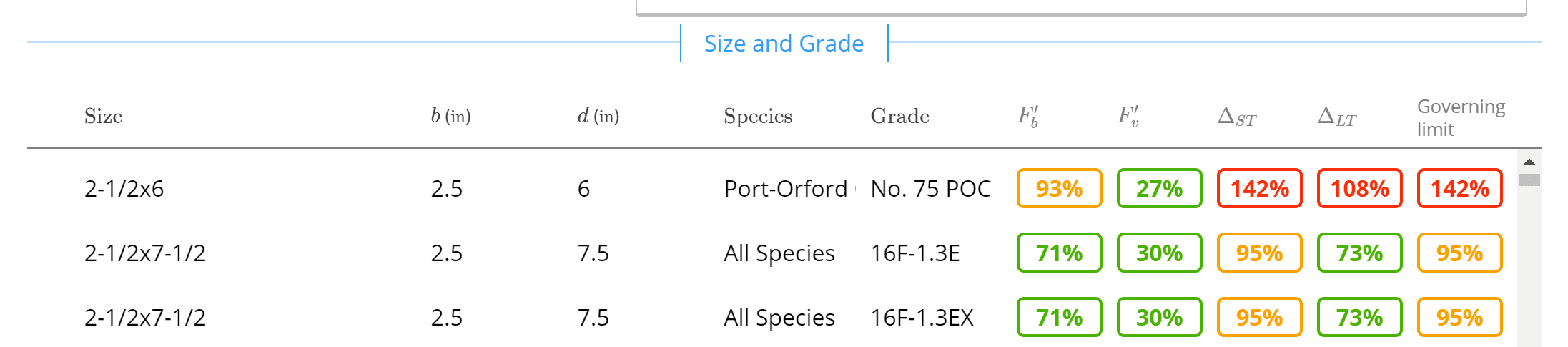
Task: Click the 95% governing badge for 16F-1.3EX
Action: click(x=1459, y=318)
